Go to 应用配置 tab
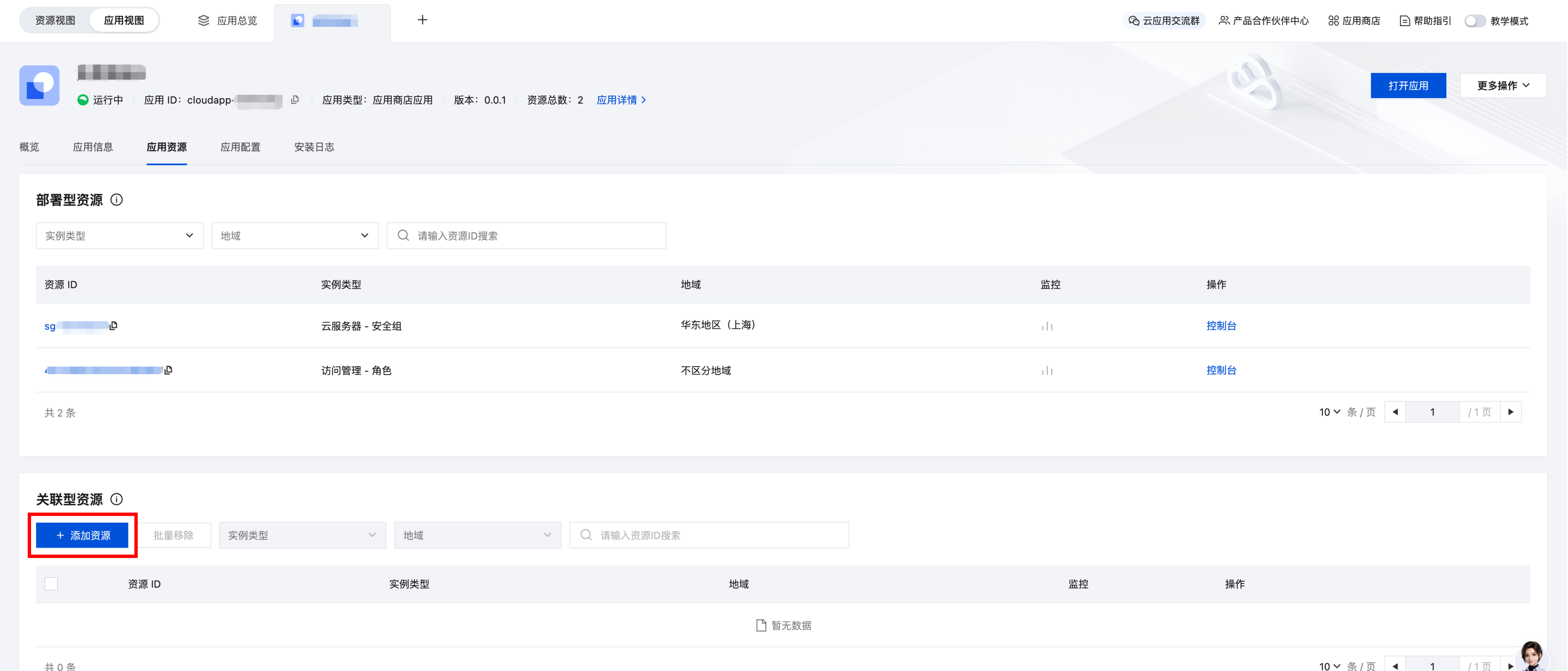1568x671 pixels. point(240,147)
